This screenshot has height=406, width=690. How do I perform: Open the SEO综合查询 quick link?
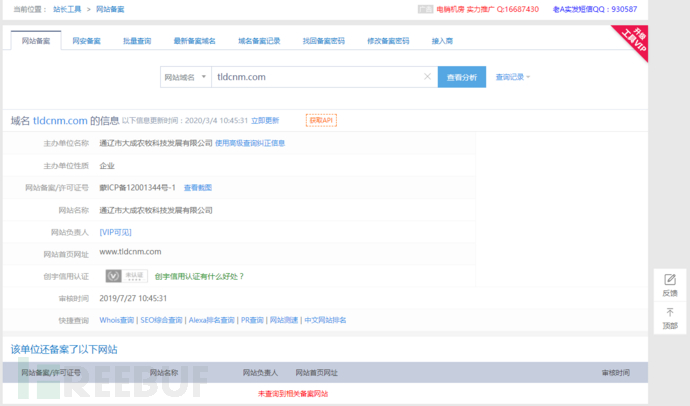point(161,320)
